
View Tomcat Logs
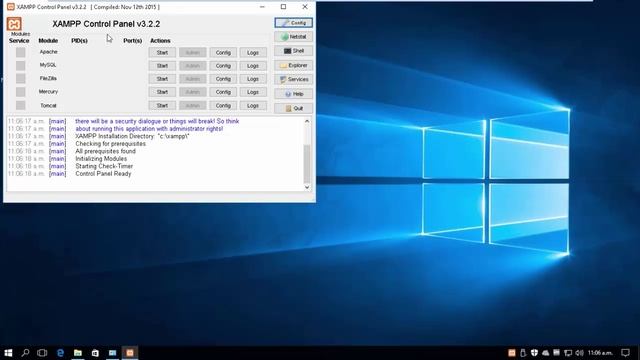coord(253,106)
